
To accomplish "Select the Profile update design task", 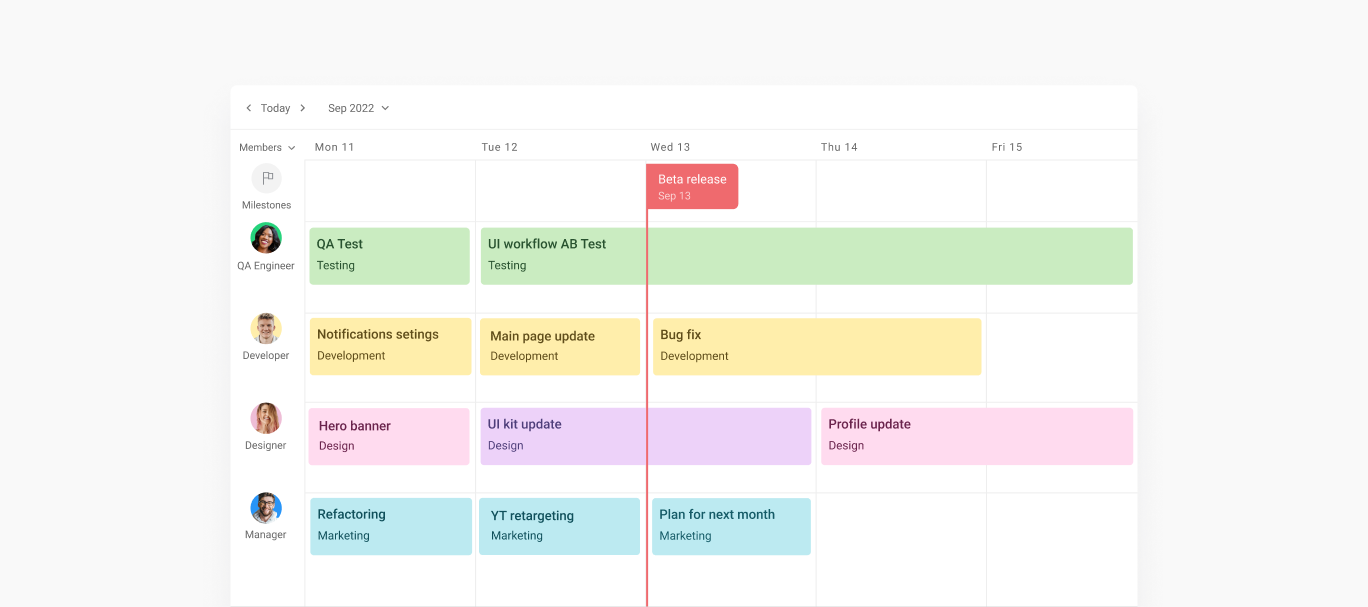I will (x=976, y=436).
